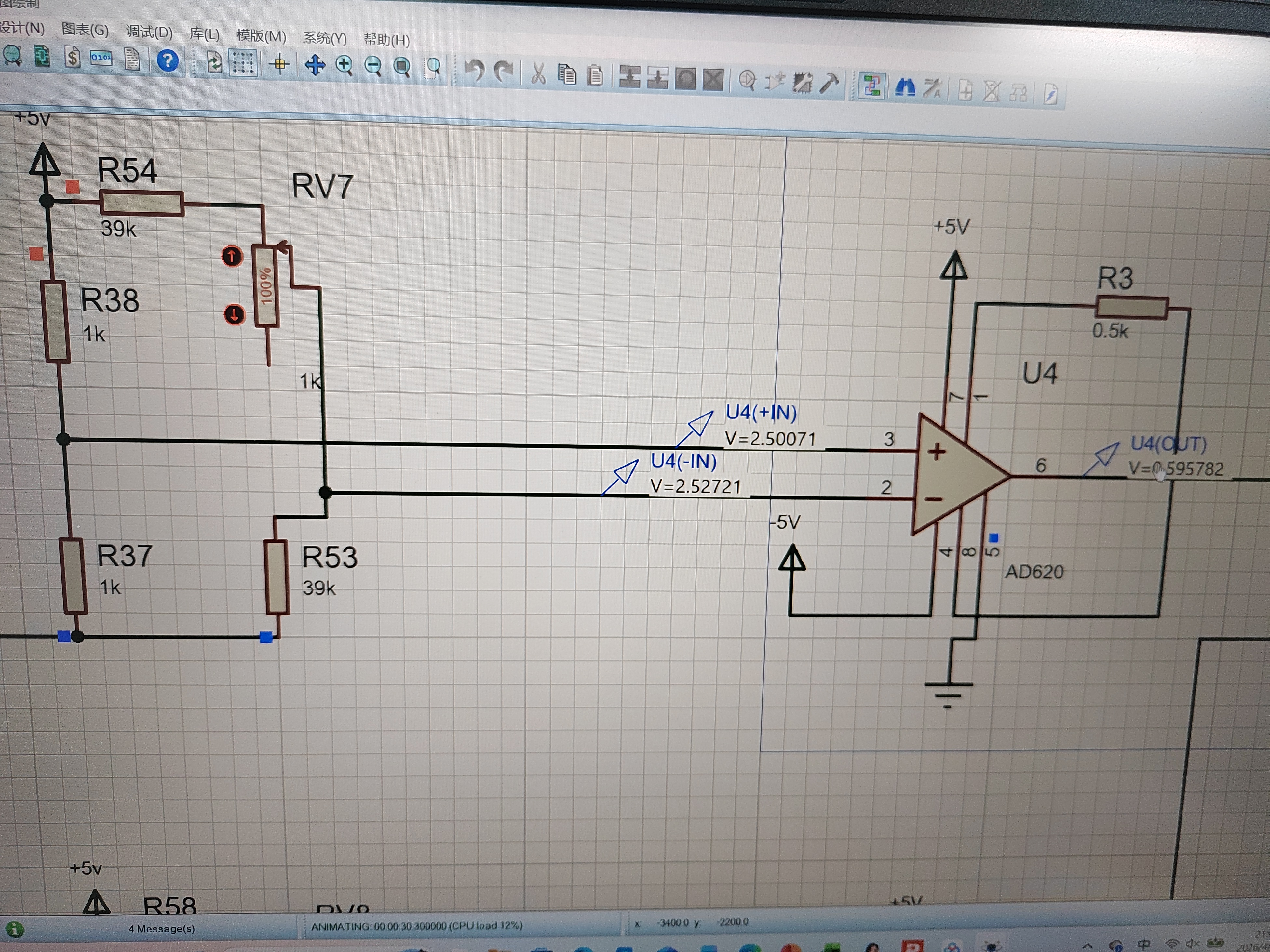Viewport: 1270px width, 952px height.
Task: Click the 4 Message(s) status text
Action: (161, 929)
